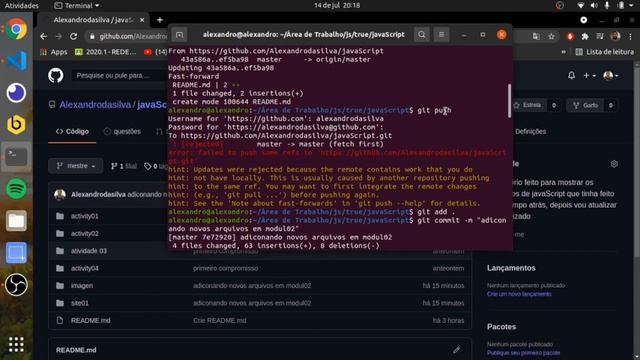Open Chrome profile avatar

pos(616,36)
